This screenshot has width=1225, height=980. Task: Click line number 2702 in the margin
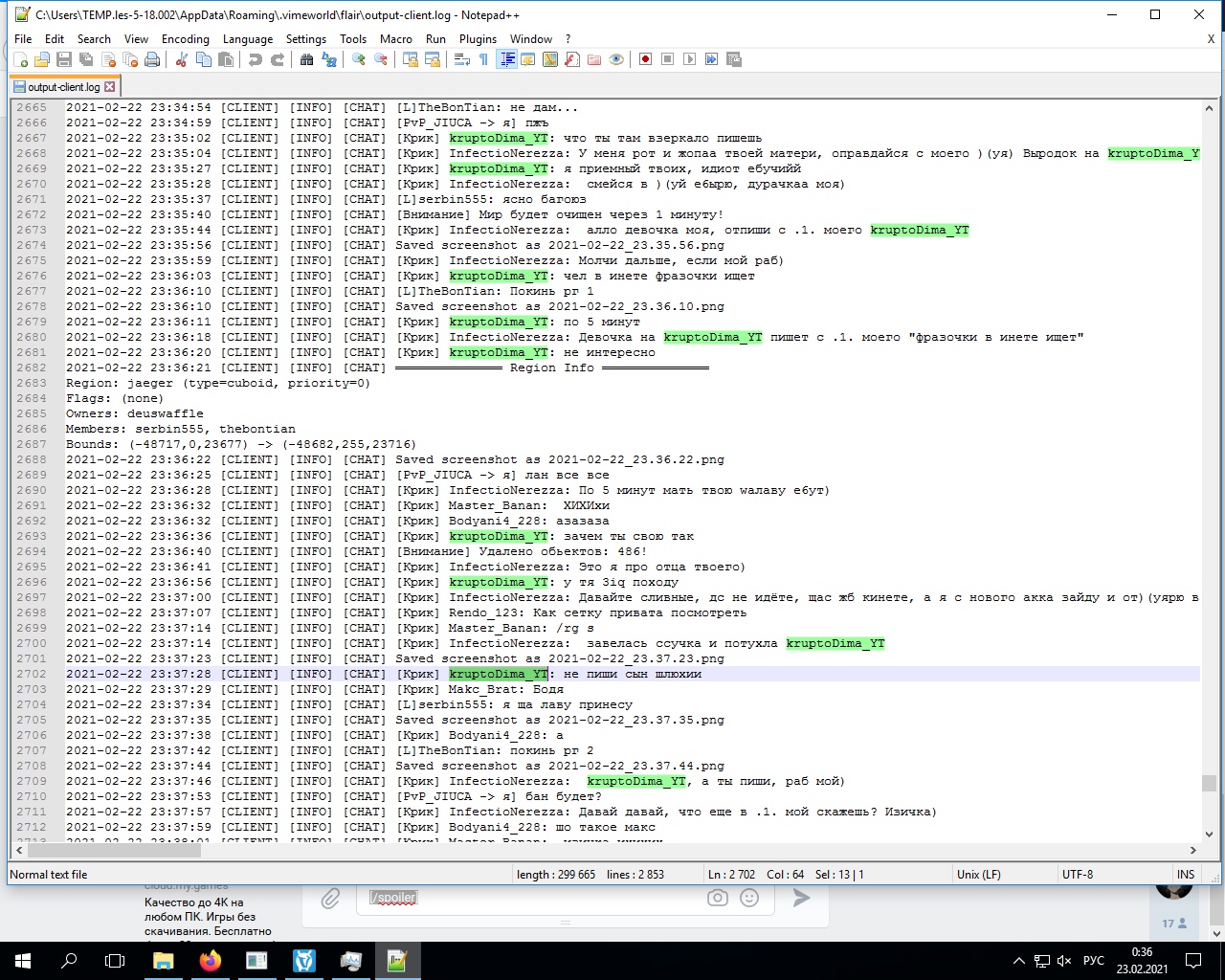(x=32, y=674)
